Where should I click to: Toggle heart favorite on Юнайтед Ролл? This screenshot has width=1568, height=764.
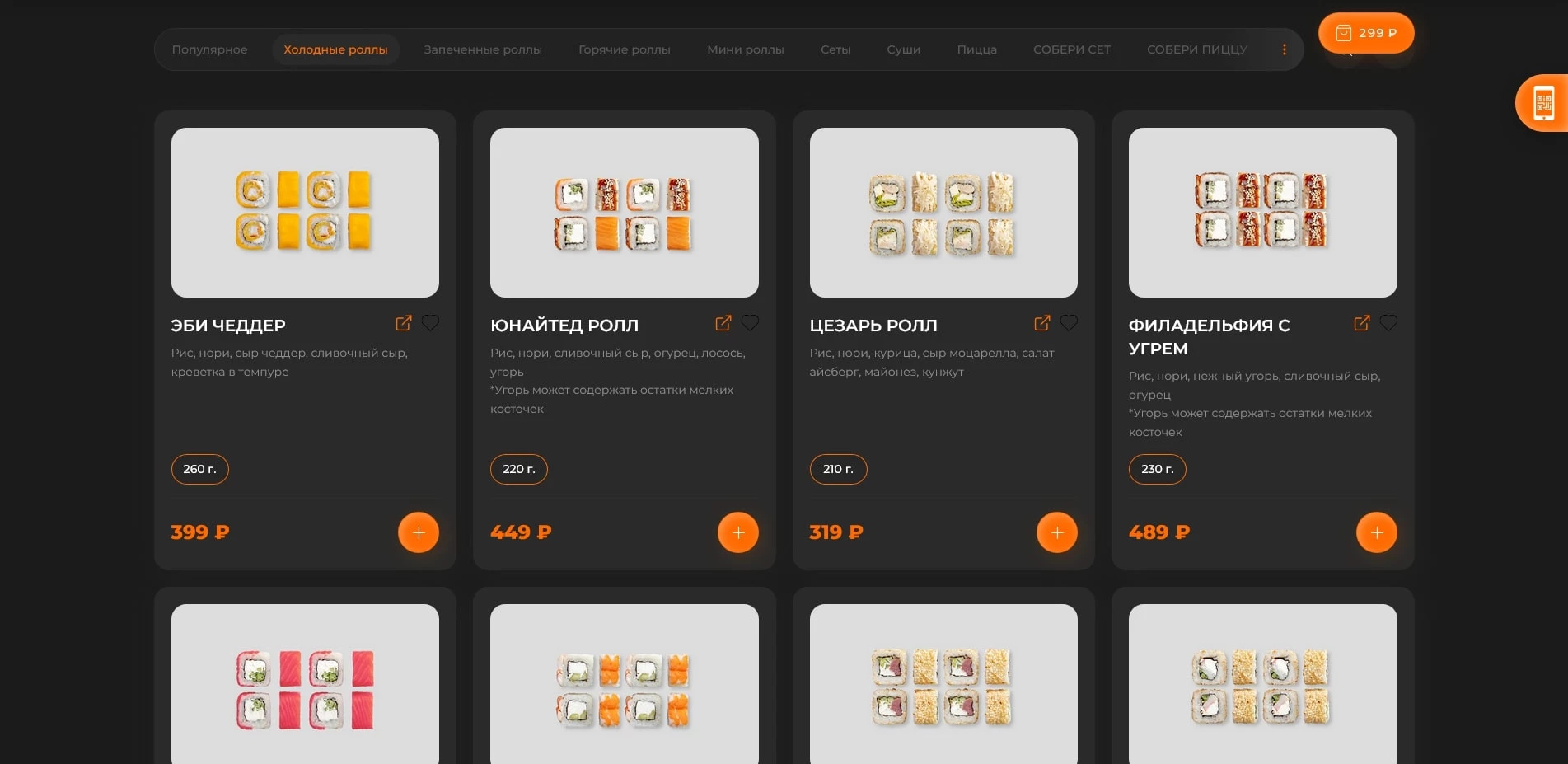pos(750,323)
